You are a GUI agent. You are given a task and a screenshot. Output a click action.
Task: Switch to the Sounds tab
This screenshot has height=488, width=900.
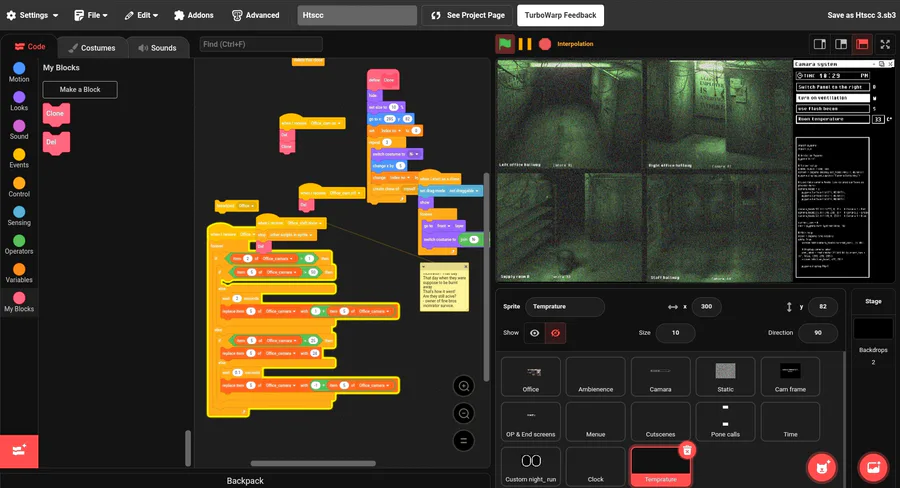pyautogui.click(x=157, y=48)
